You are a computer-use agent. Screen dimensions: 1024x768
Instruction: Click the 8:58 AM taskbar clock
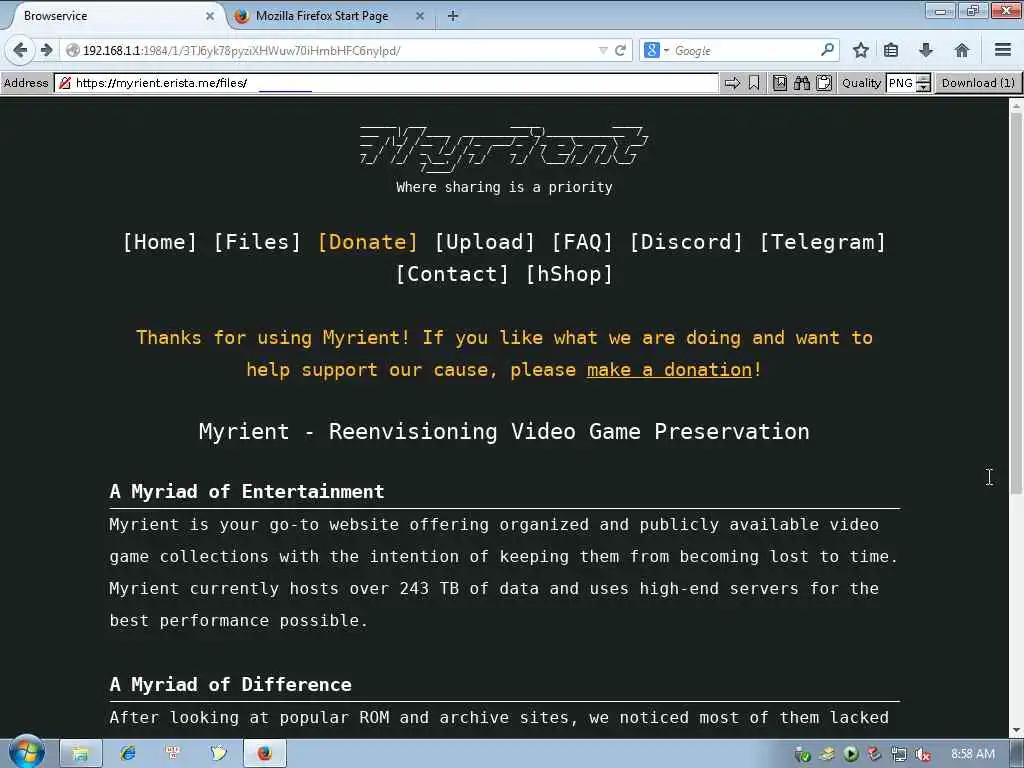973,754
